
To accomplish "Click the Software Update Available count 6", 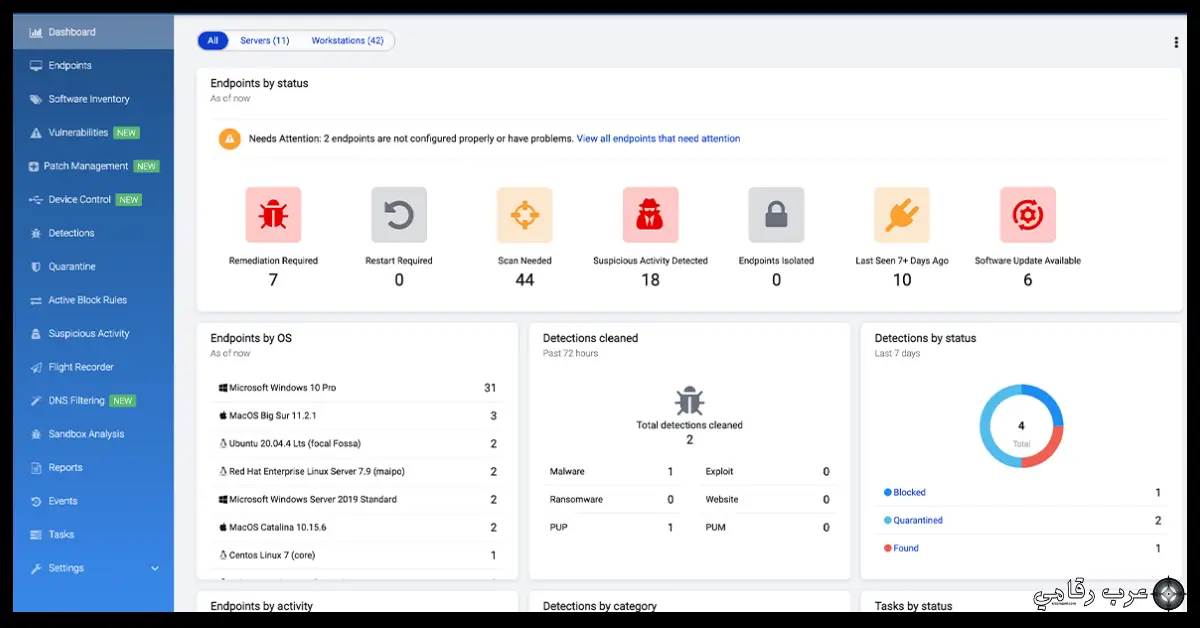I will [1028, 280].
